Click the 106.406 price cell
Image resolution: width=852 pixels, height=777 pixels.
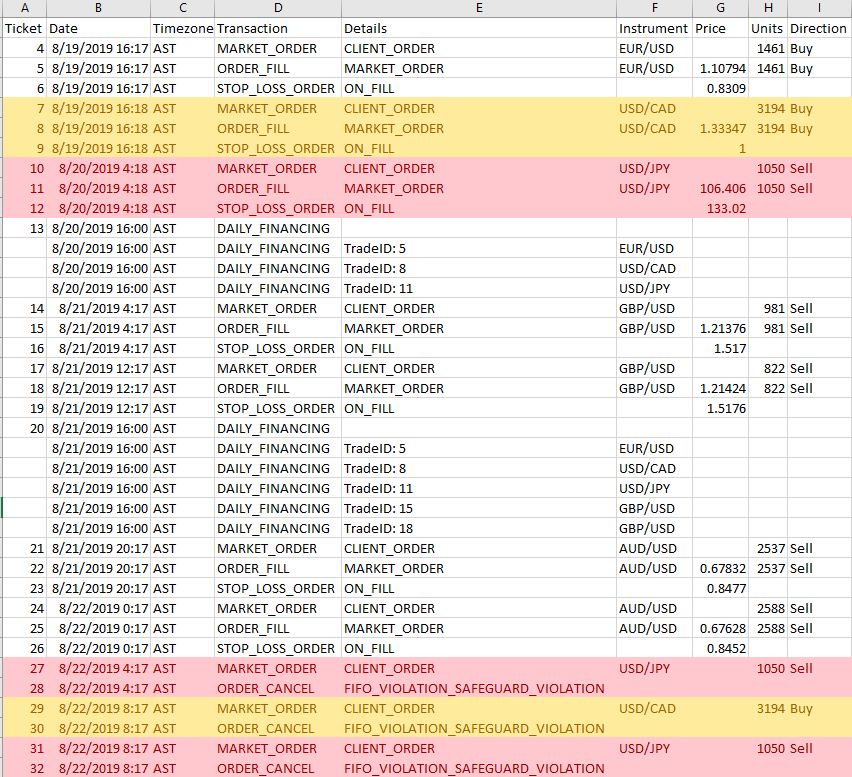click(721, 189)
